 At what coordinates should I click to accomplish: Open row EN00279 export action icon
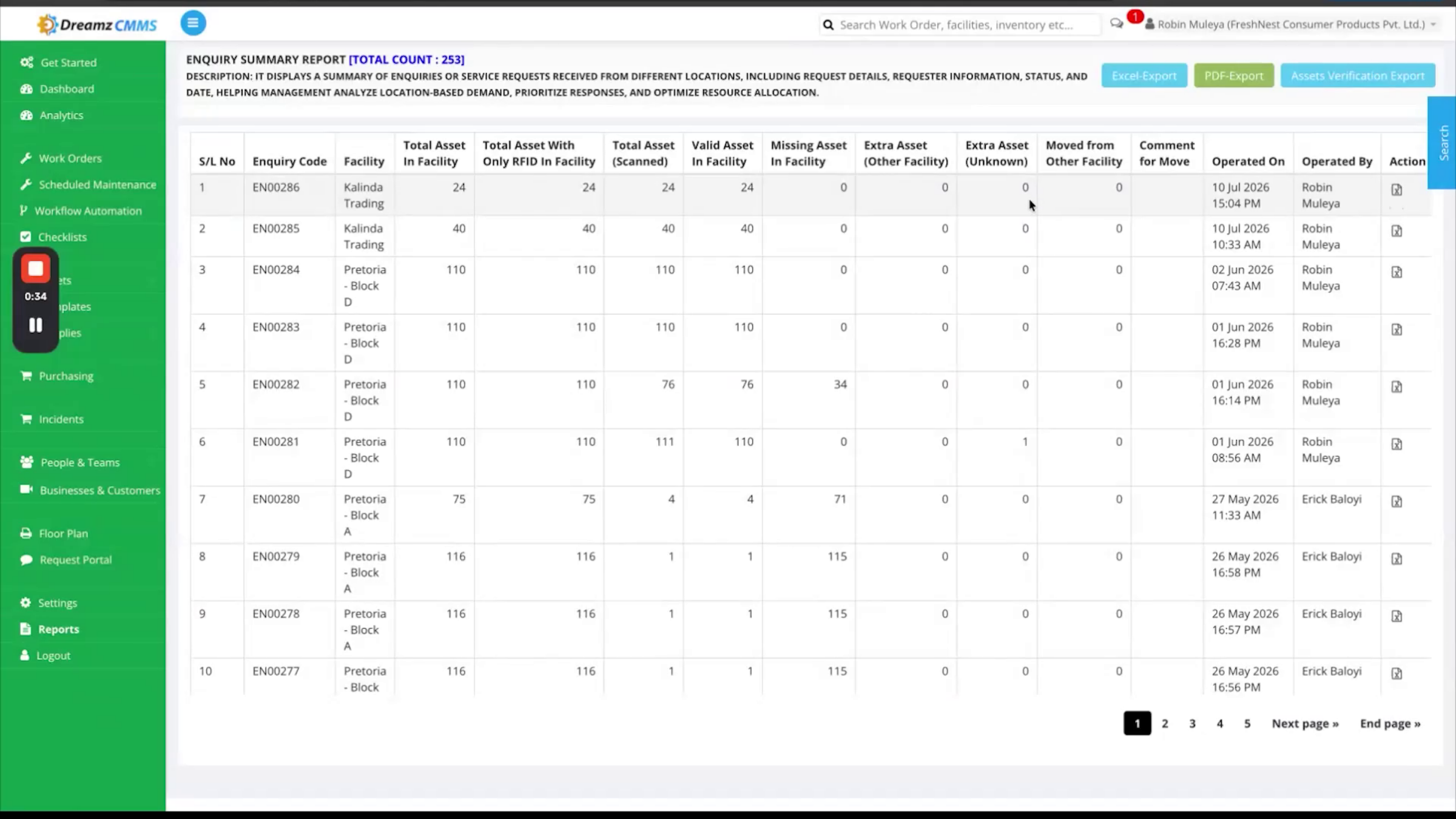pos(1397,559)
